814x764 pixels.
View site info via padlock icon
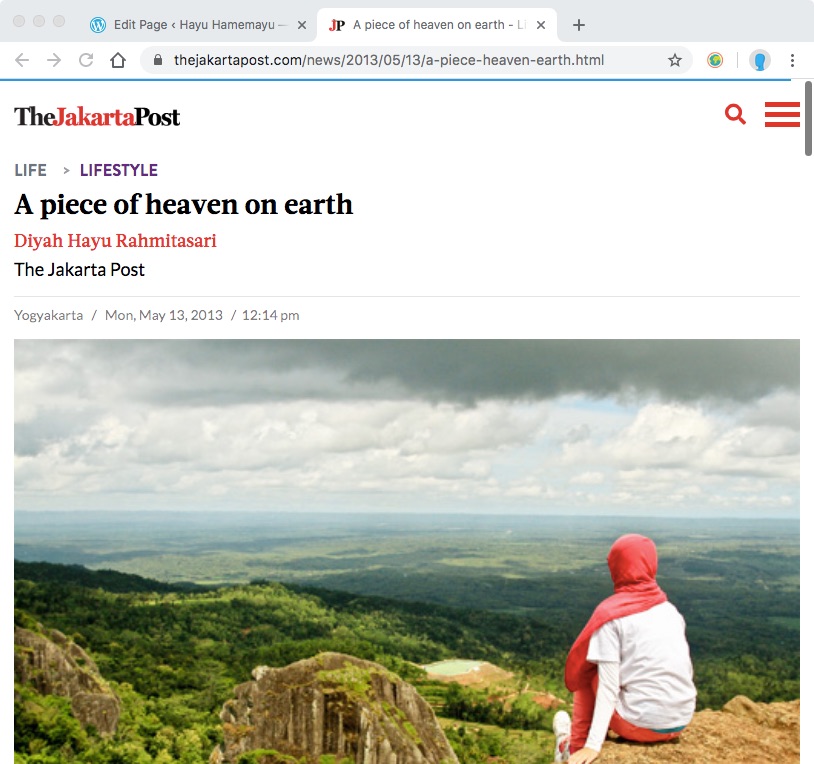point(158,60)
